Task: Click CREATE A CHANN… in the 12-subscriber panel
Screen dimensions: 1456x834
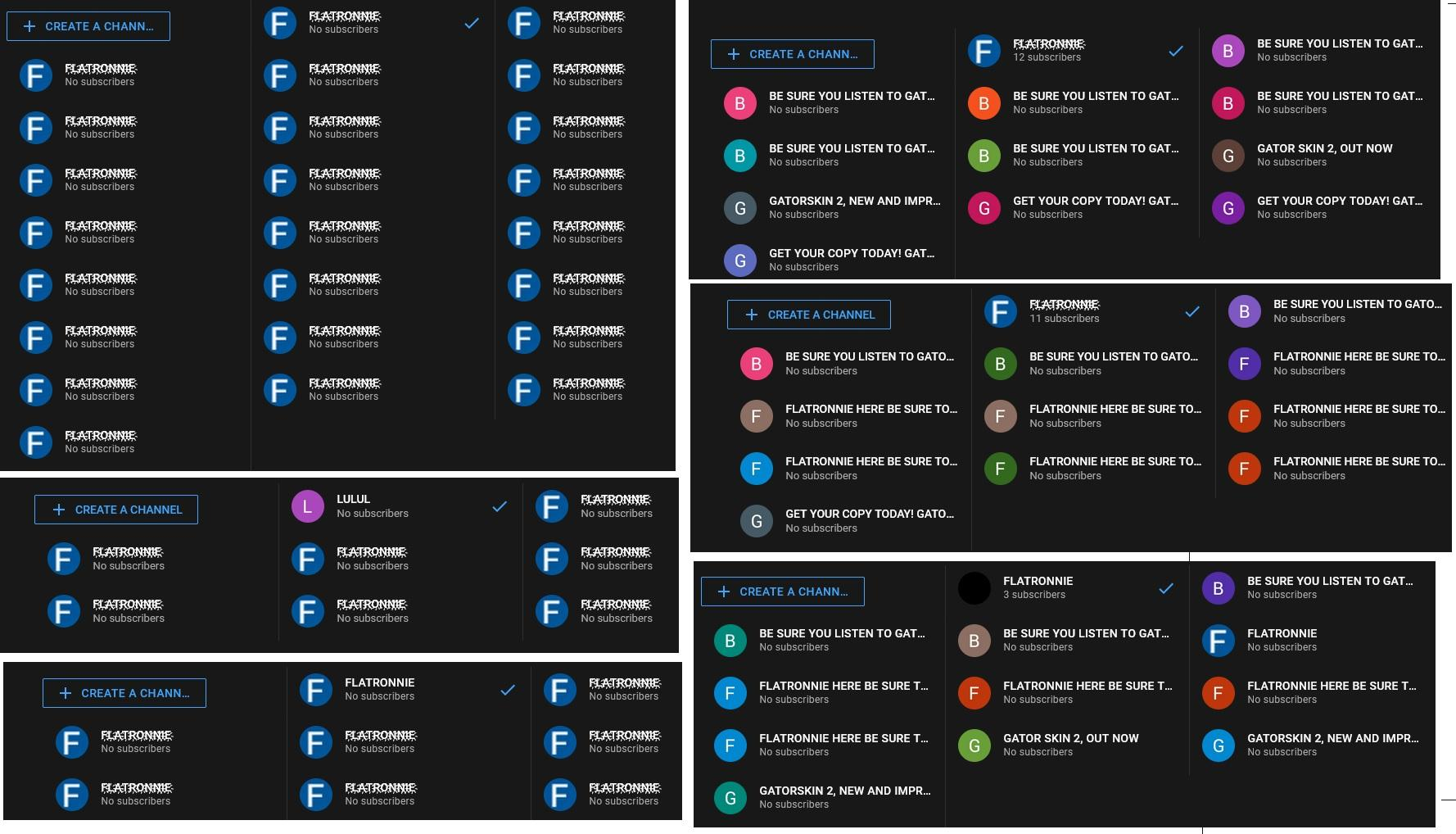Action: (792, 54)
